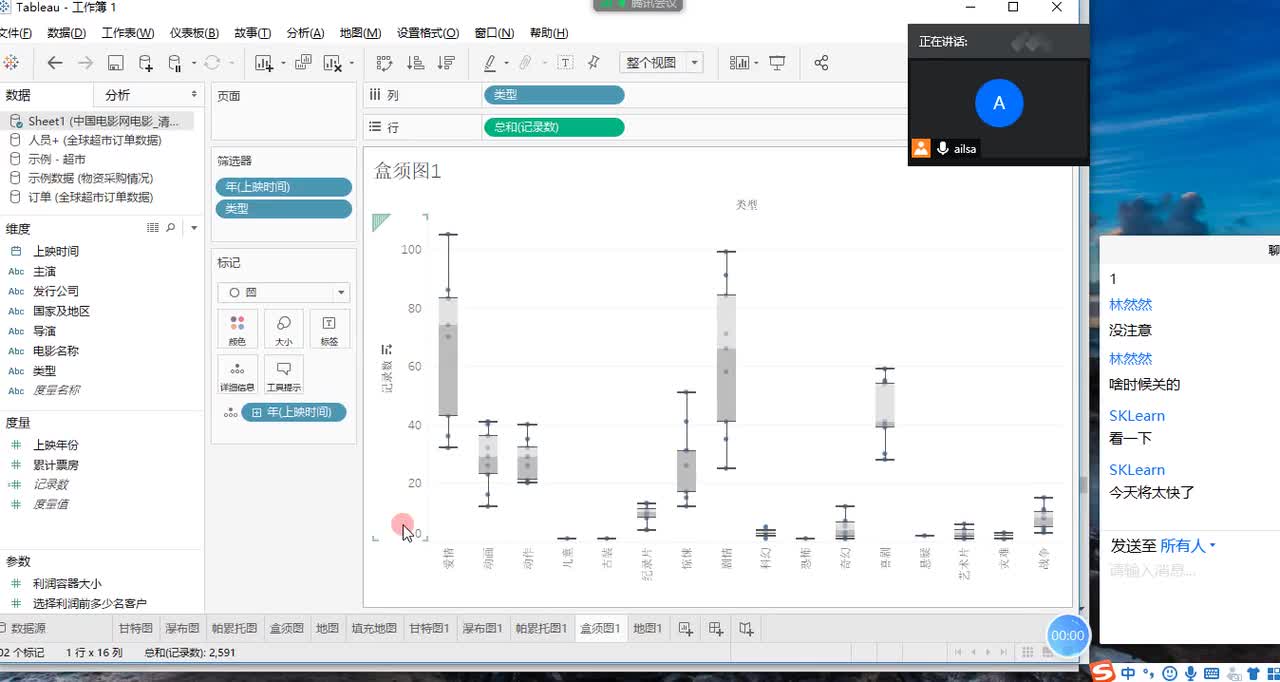Click the microphone icon next to ailsa

coord(942,149)
